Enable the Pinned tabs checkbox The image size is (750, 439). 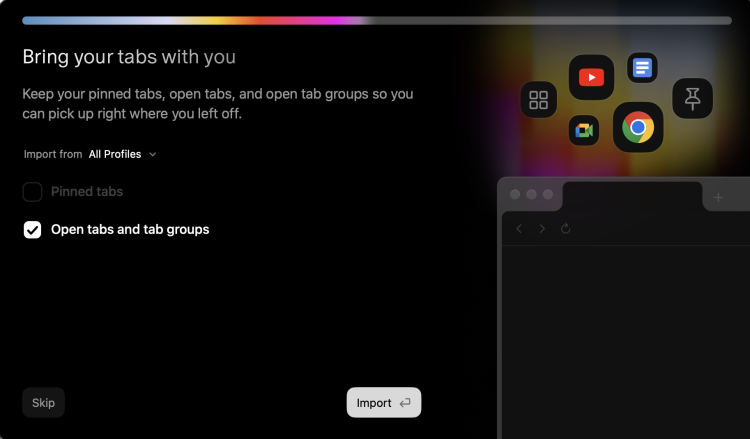(33, 192)
